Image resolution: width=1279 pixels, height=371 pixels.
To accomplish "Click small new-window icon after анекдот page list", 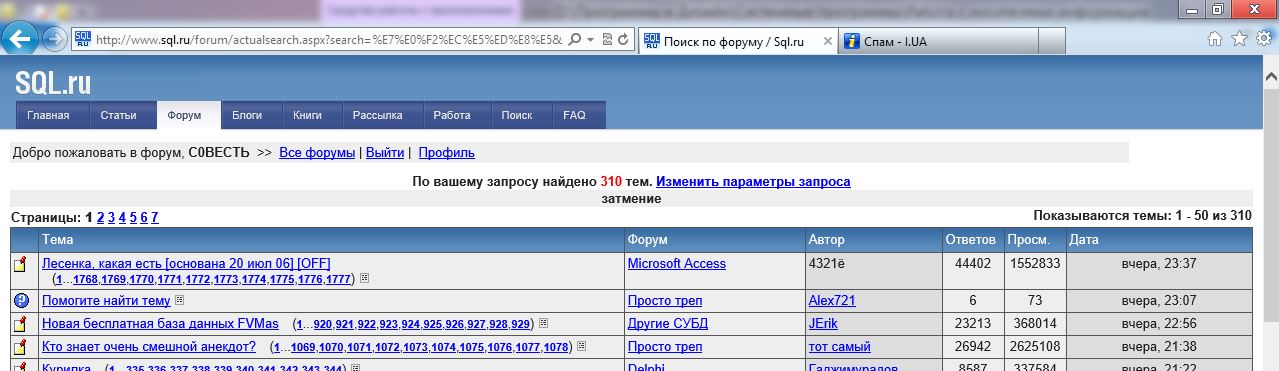I will (581, 346).
